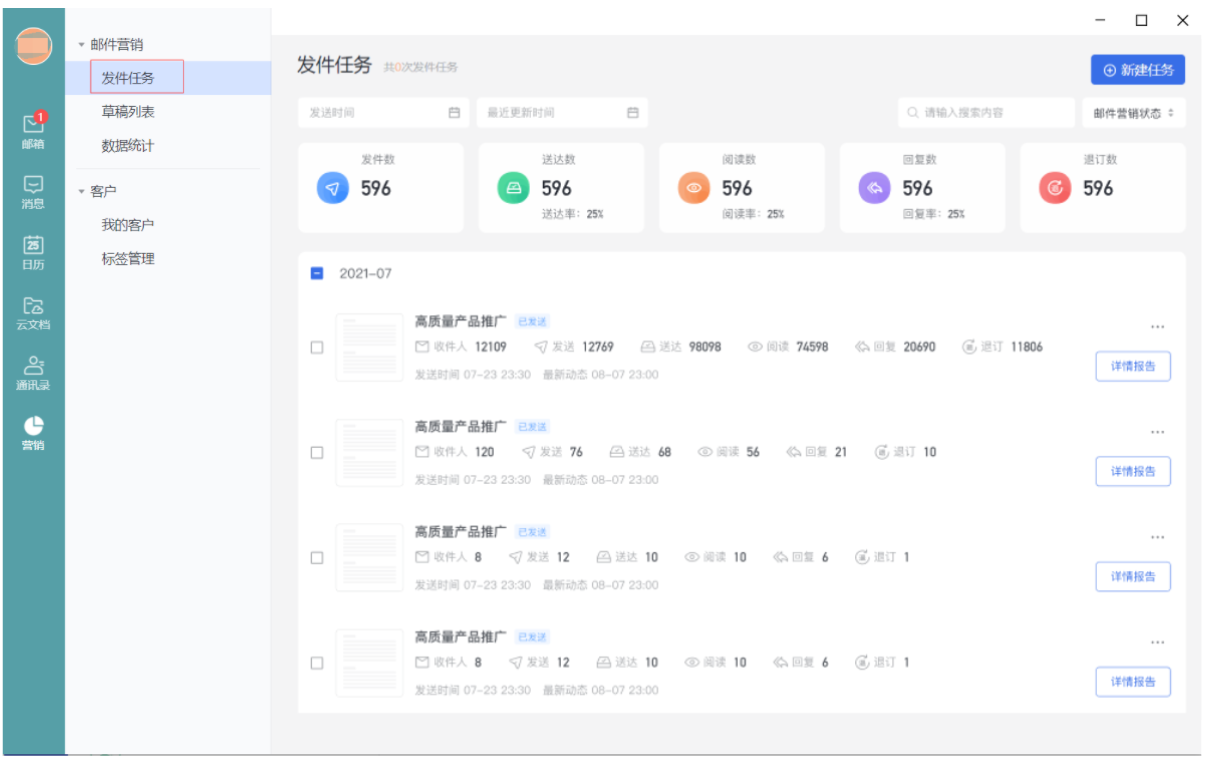Click the user avatar at top left
The width and height of the screenshot is (1209, 767).
34,47
